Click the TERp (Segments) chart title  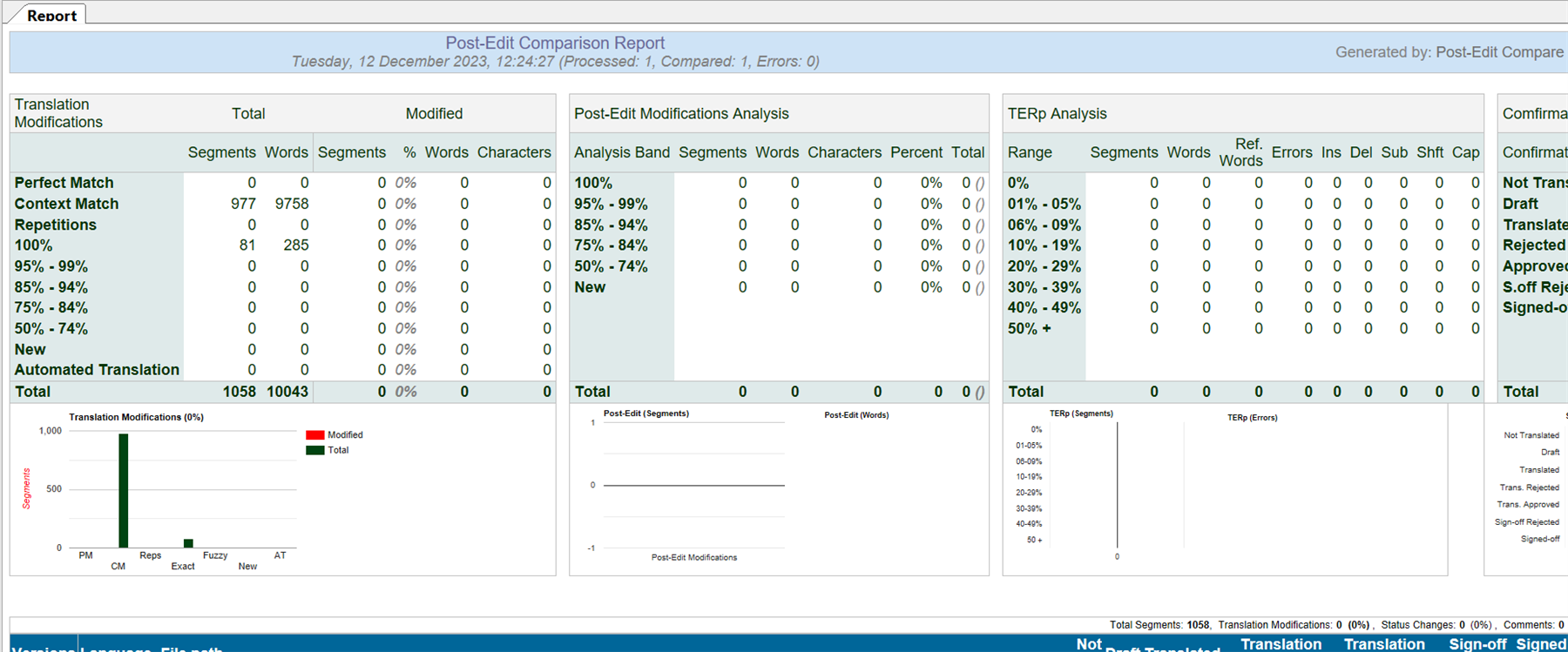click(x=1081, y=413)
